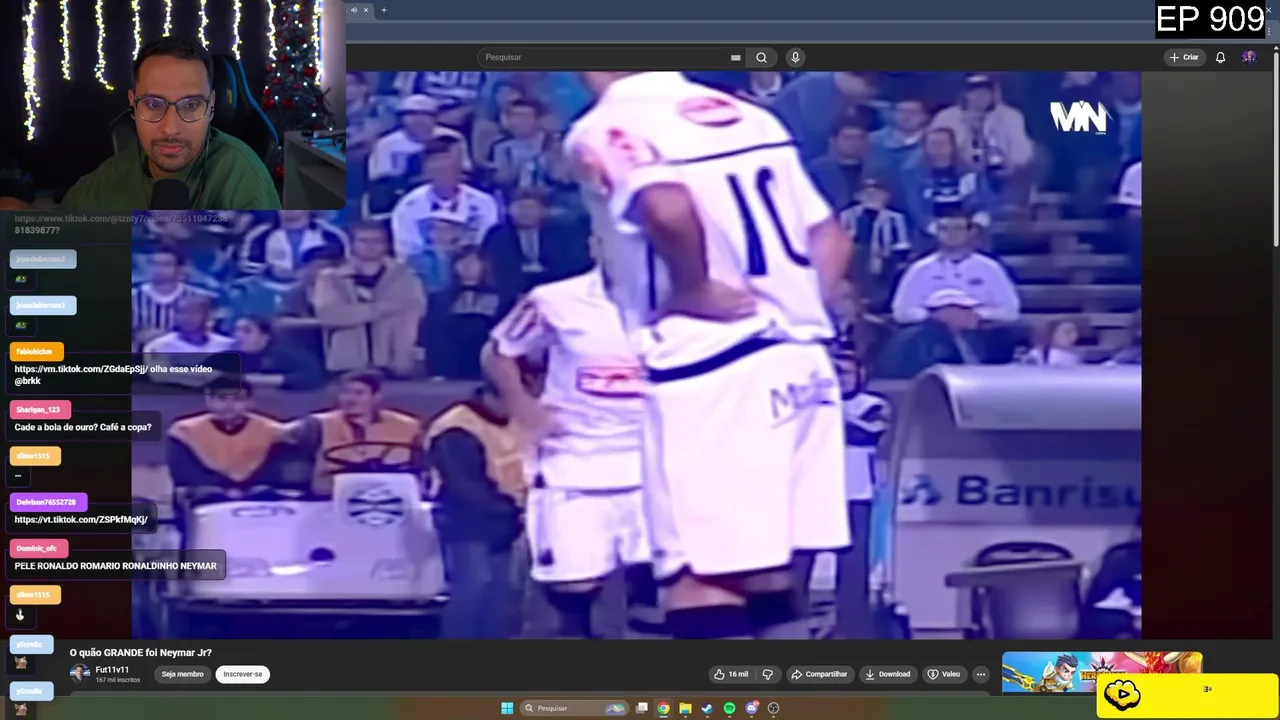
Task: Click the Deivison76552728 chat username
Action: pos(46,502)
